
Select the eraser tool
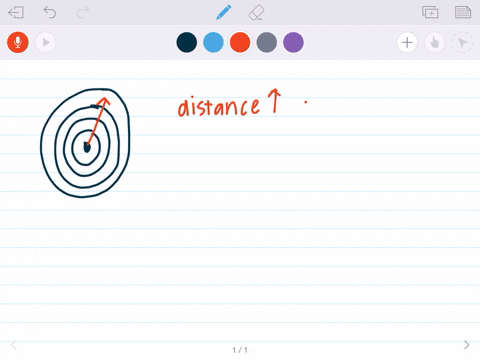[256, 13]
